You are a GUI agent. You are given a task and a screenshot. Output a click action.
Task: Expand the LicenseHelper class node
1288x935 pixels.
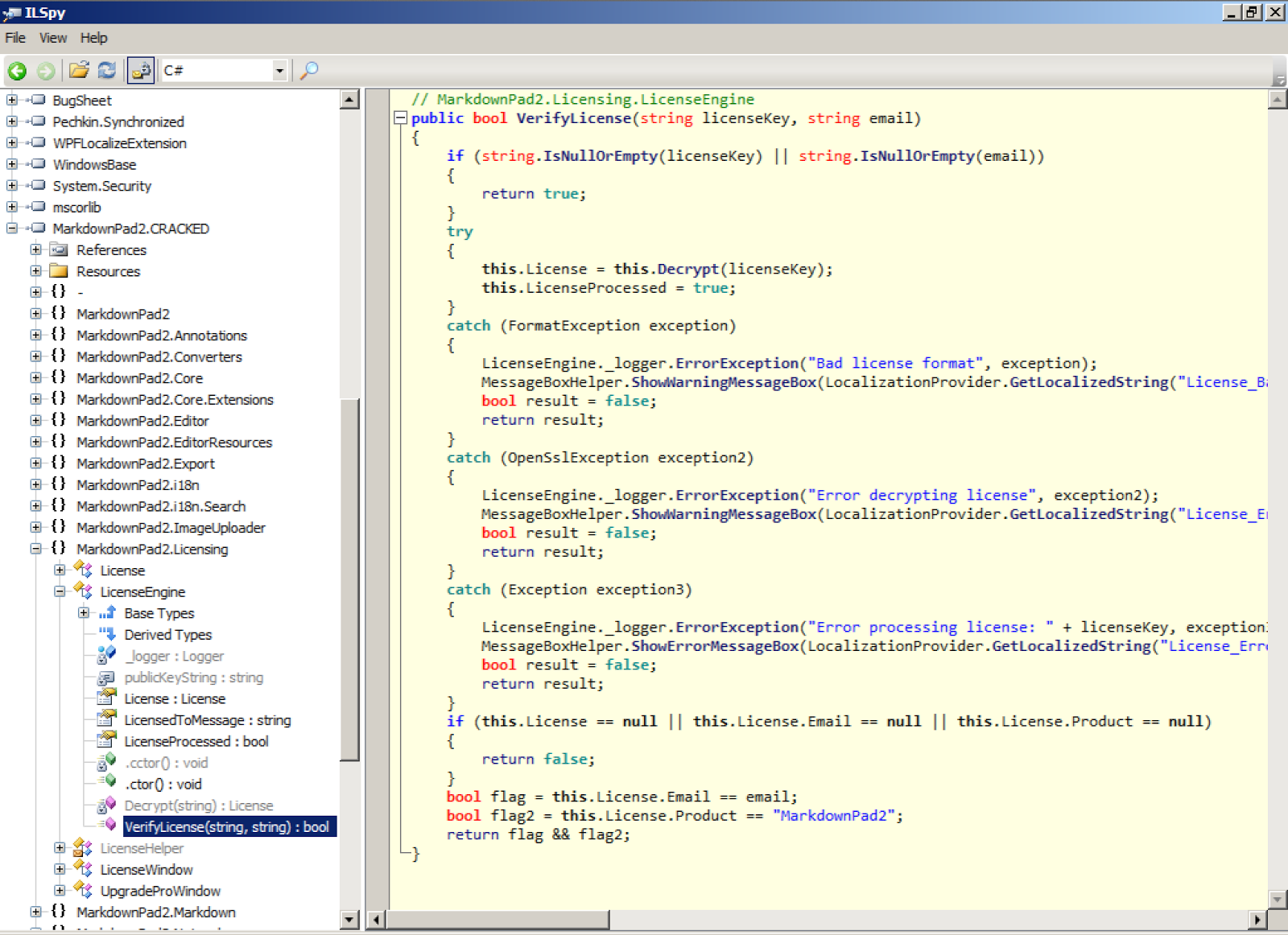click(60, 848)
